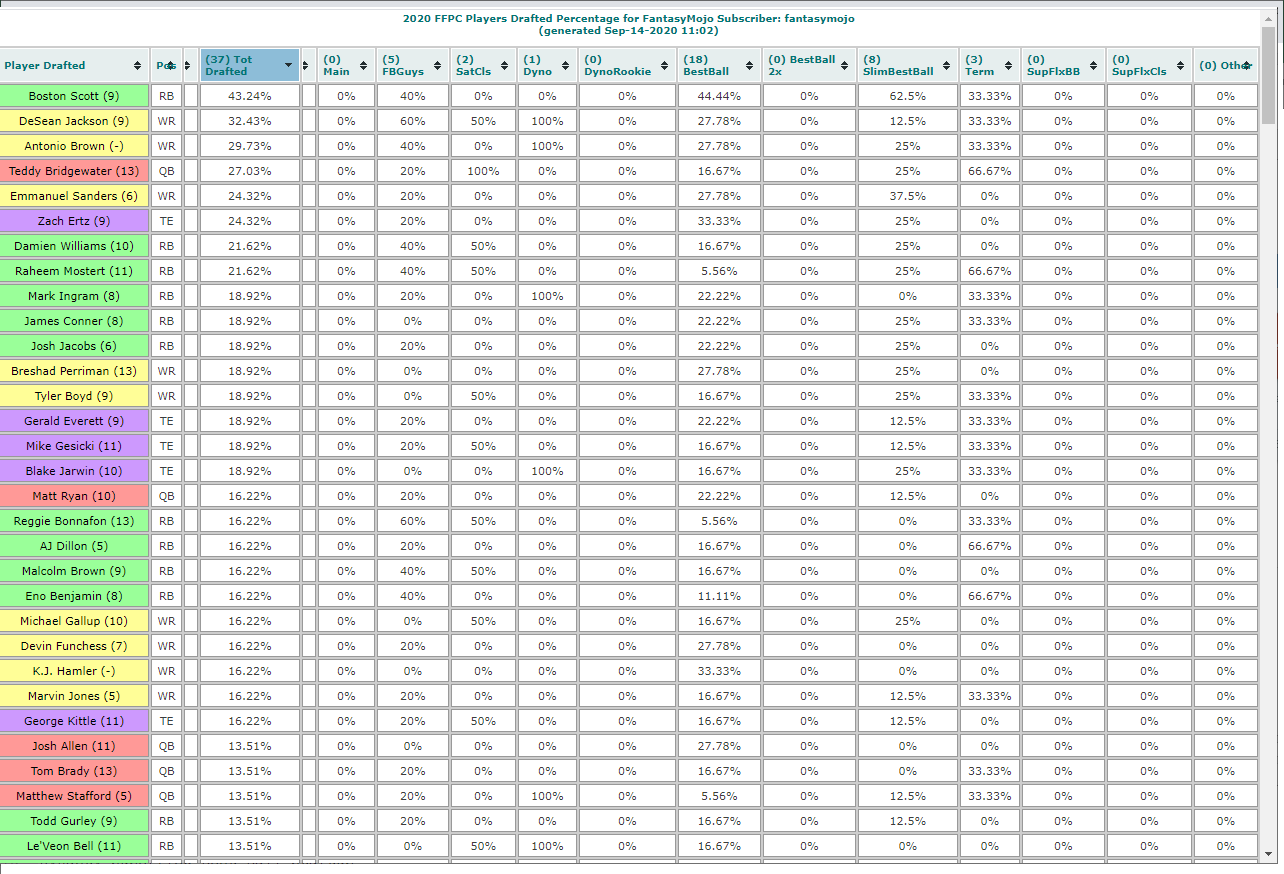Viewport: 1284px width, 874px height.
Task: Select the Devin Funchess (7) player cell
Action: 74,646
